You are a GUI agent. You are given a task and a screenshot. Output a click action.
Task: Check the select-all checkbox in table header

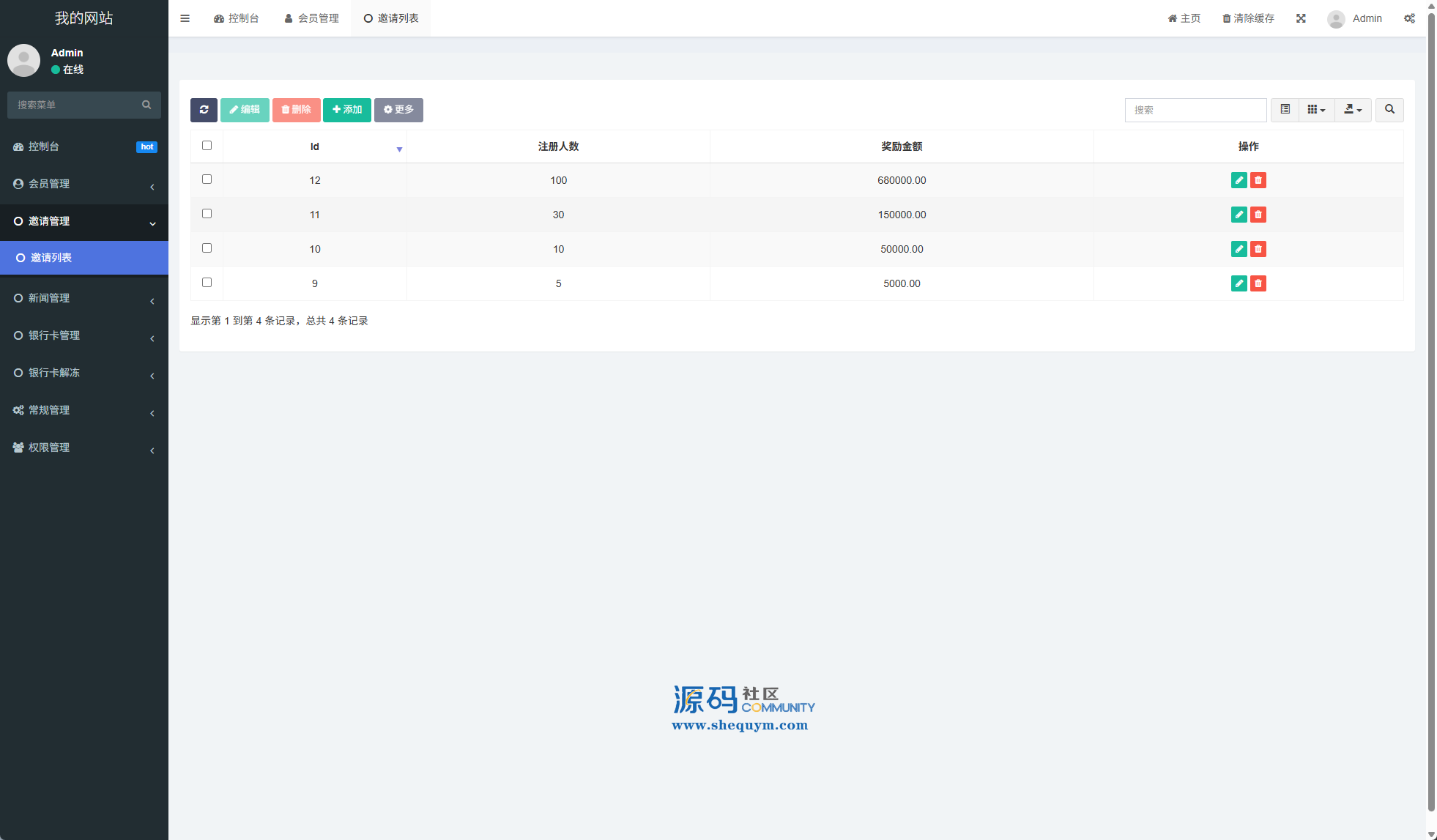click(x=207, y=146)
